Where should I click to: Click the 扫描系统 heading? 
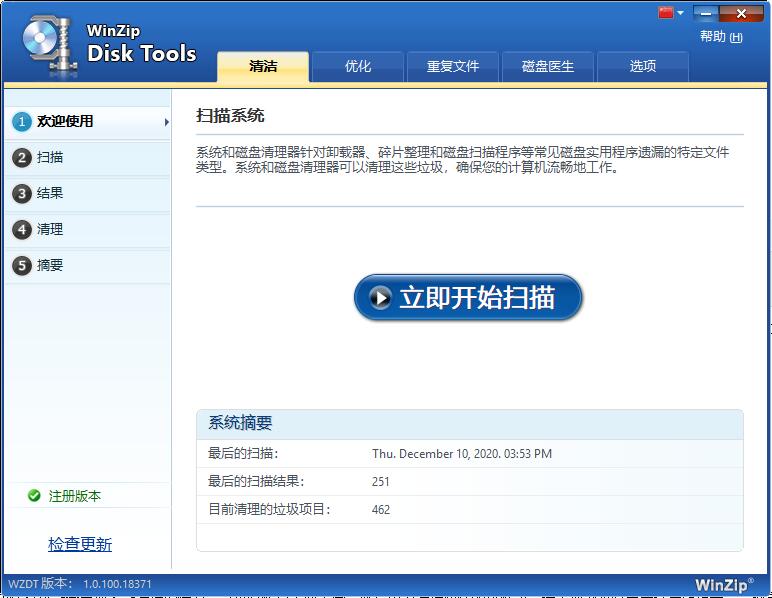pyautogui.click(x=230, y=116)
